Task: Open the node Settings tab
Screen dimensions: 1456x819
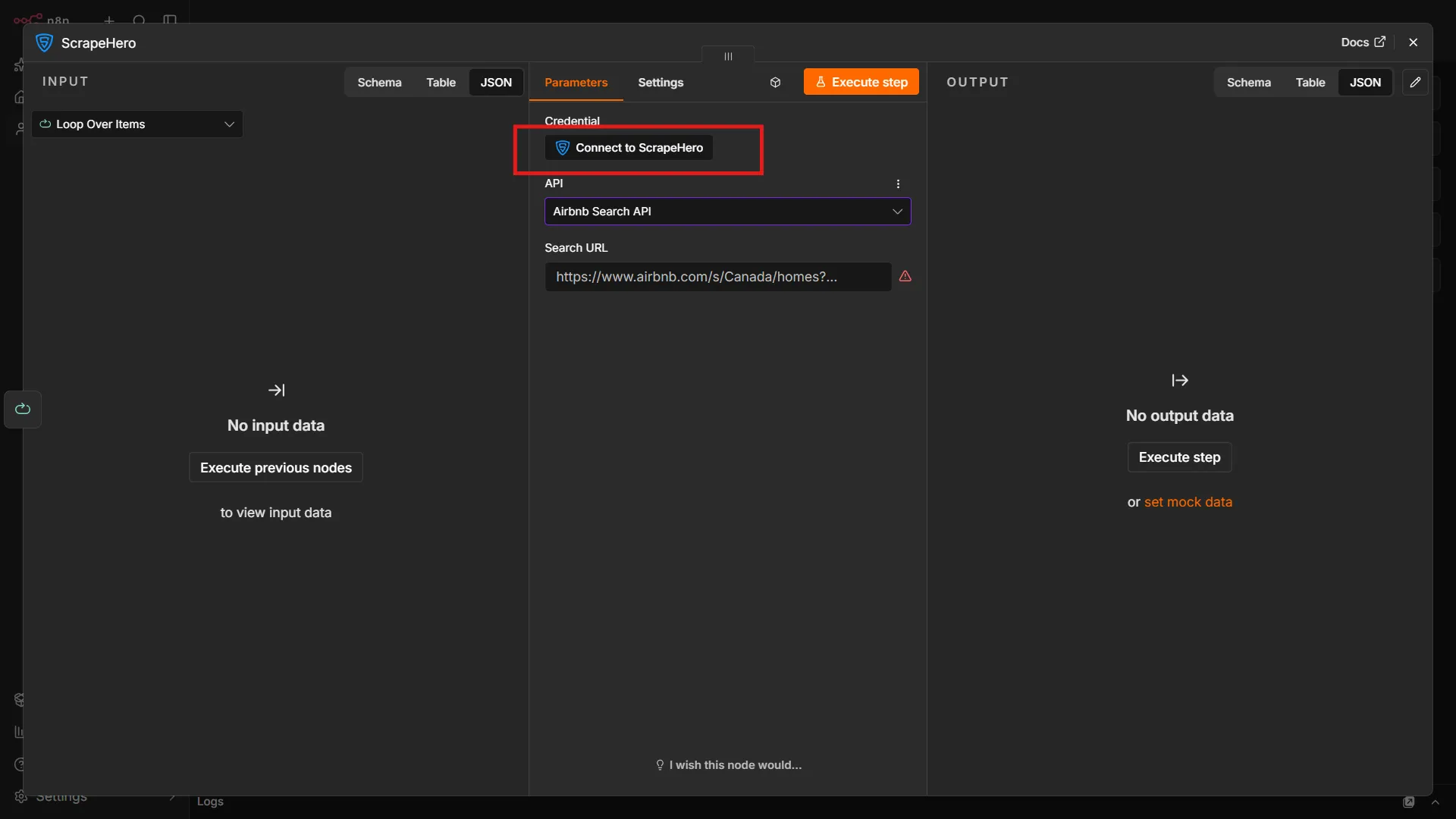Action: (661, 82)
